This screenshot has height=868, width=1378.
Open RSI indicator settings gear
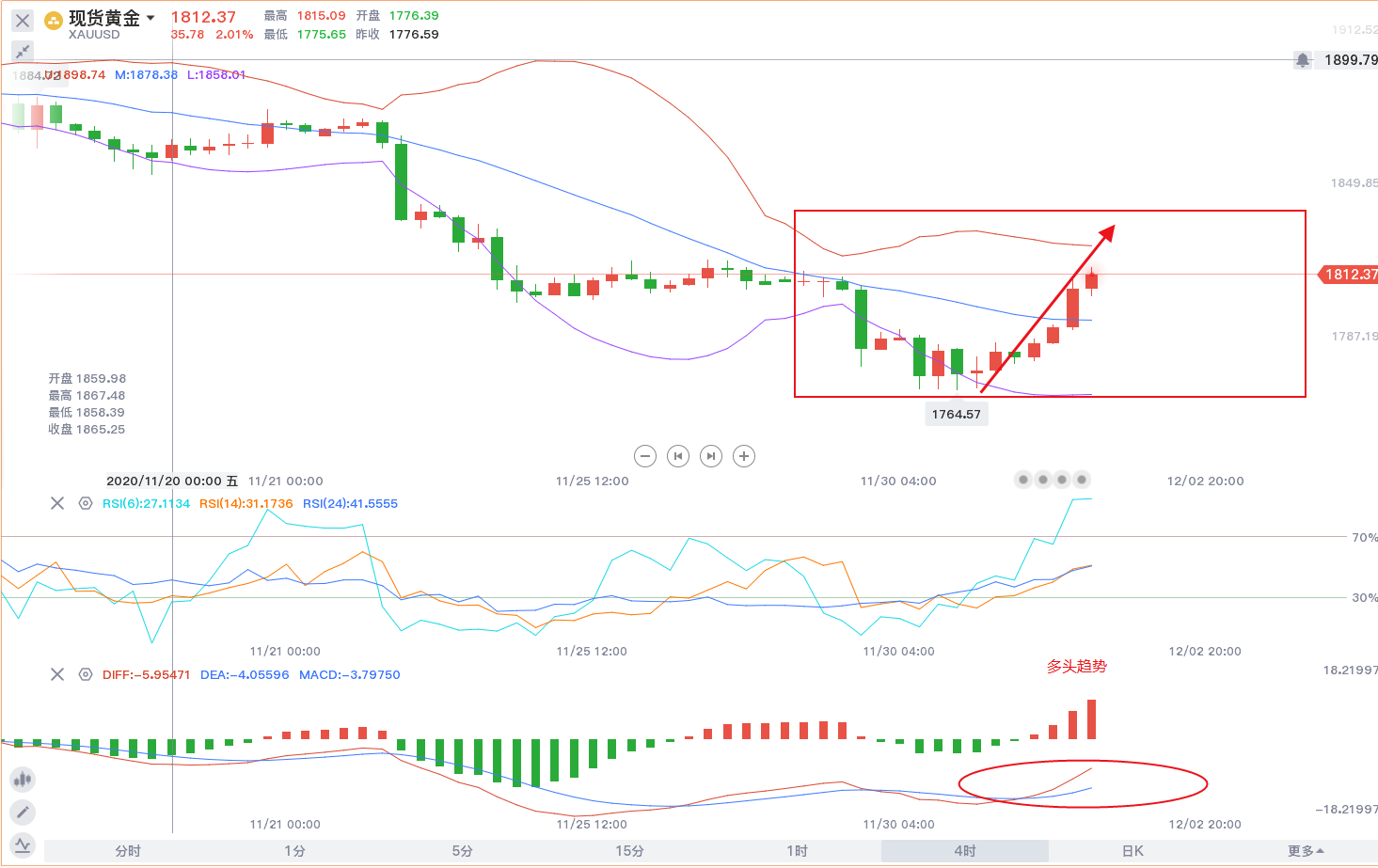[86, 503]
